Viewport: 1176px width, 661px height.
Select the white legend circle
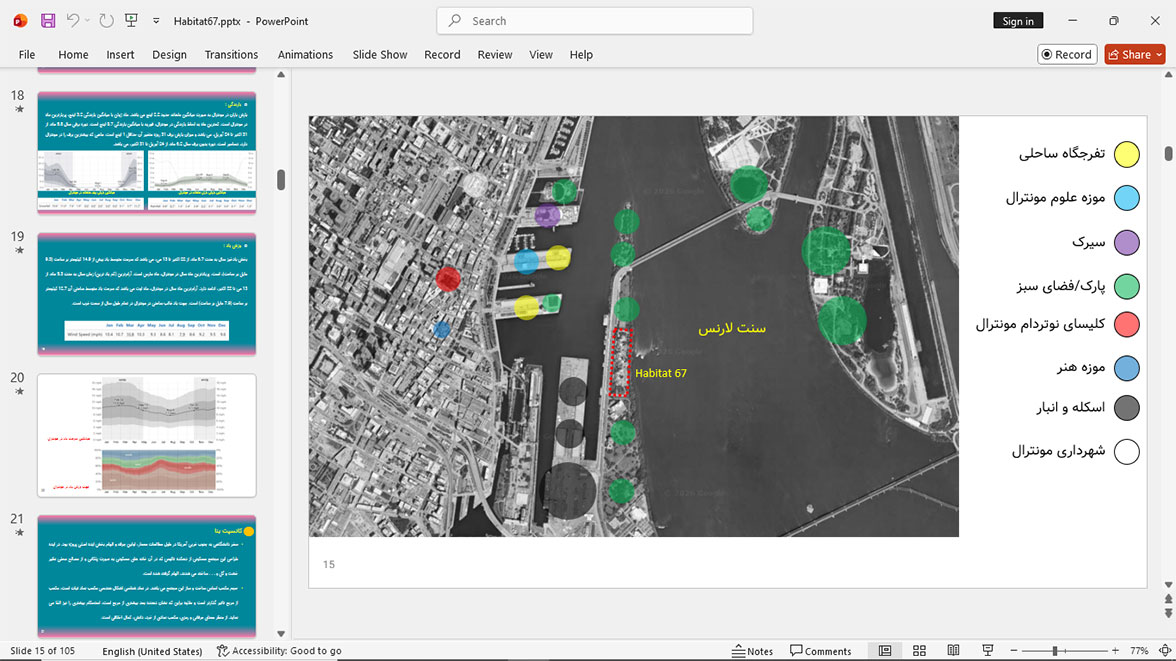[x=1126, y=452]
